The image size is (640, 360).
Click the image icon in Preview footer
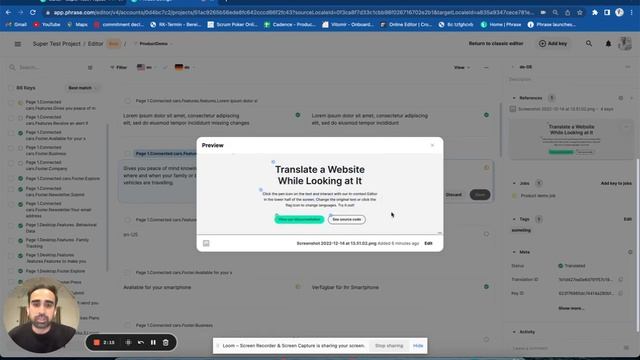pyautogui.click(x=206, y=243)
